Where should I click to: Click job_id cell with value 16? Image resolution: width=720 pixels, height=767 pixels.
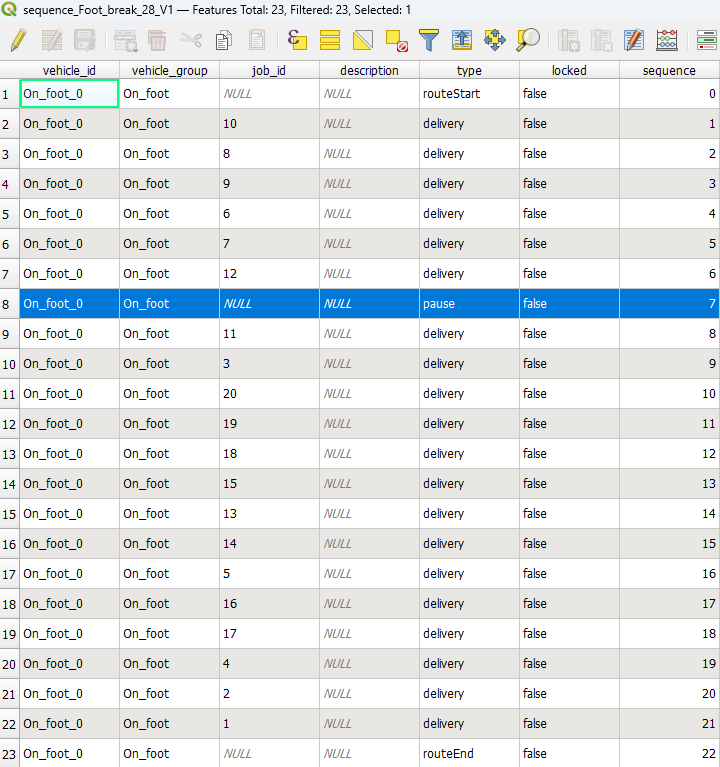(x=269, y=604)
